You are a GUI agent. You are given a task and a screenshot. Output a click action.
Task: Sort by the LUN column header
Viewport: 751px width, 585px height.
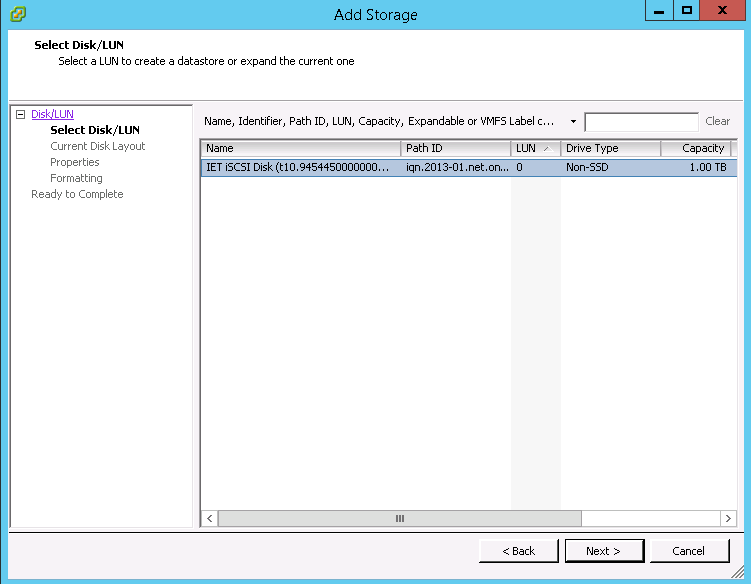point(535,148)
